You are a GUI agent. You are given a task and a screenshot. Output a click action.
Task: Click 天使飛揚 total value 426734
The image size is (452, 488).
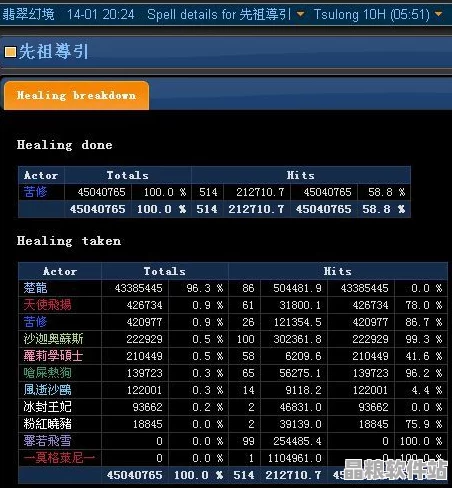[144, 305]
